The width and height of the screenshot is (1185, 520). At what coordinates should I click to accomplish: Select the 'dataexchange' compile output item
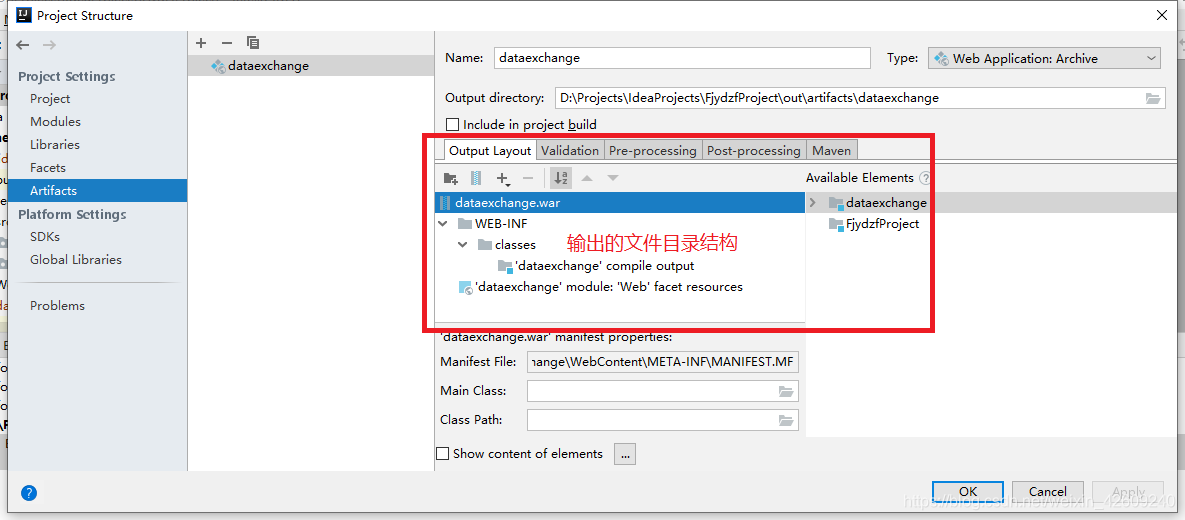coord(596,266)
